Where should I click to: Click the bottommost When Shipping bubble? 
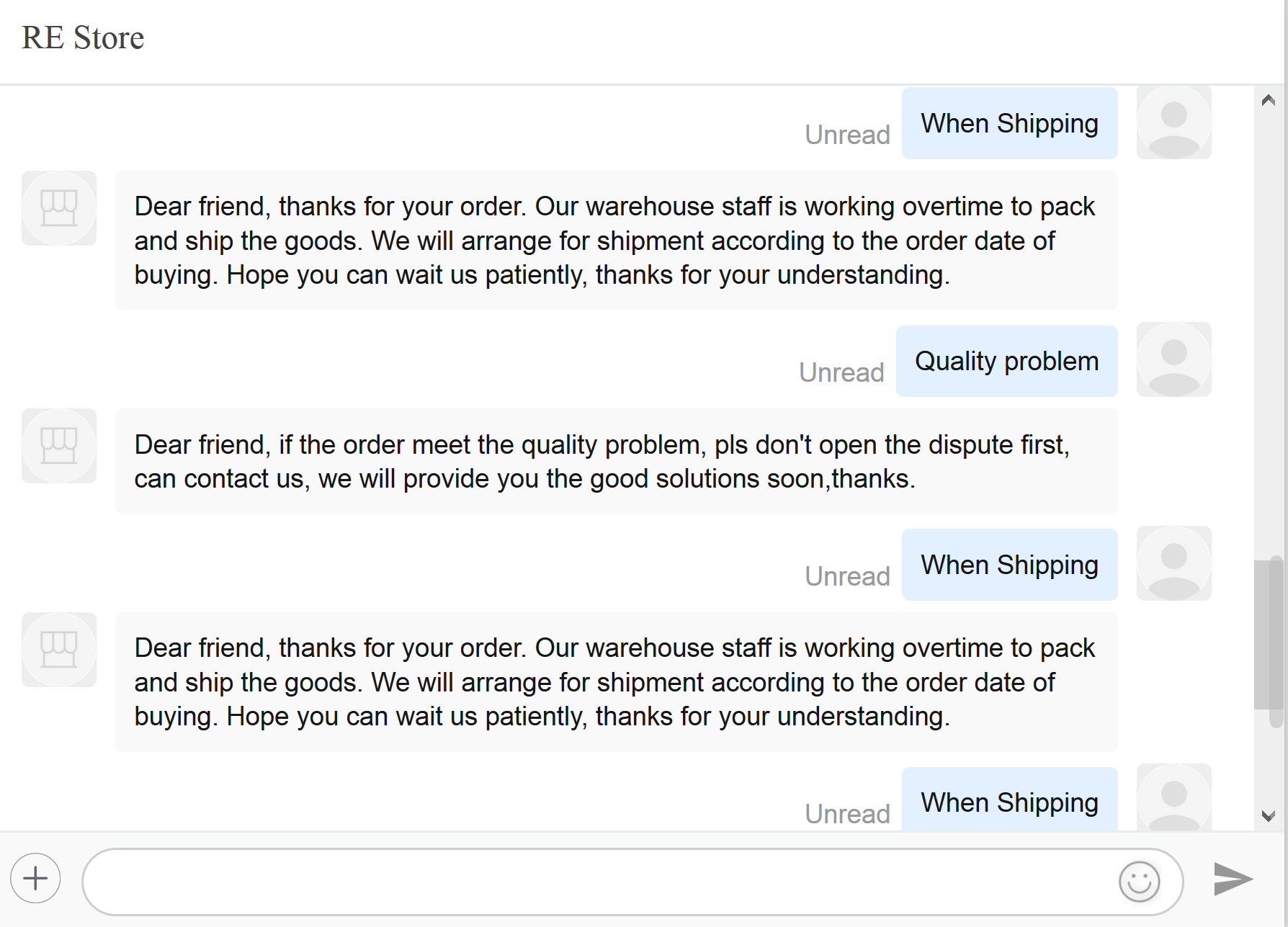[1009, 802]
